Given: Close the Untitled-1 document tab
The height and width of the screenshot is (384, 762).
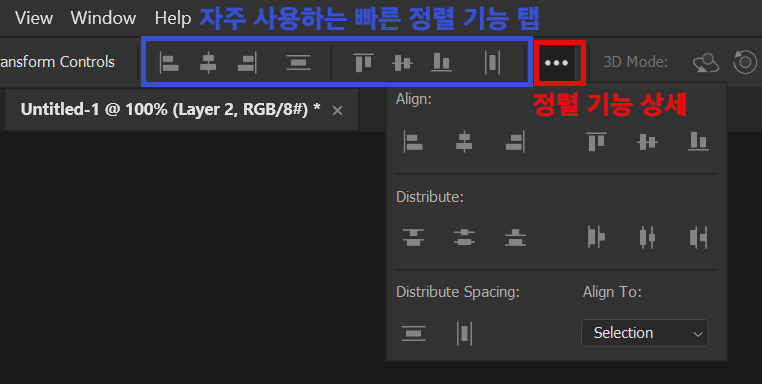Looking at the screenshot, I should pyautogui.click(x=337, y=111).
